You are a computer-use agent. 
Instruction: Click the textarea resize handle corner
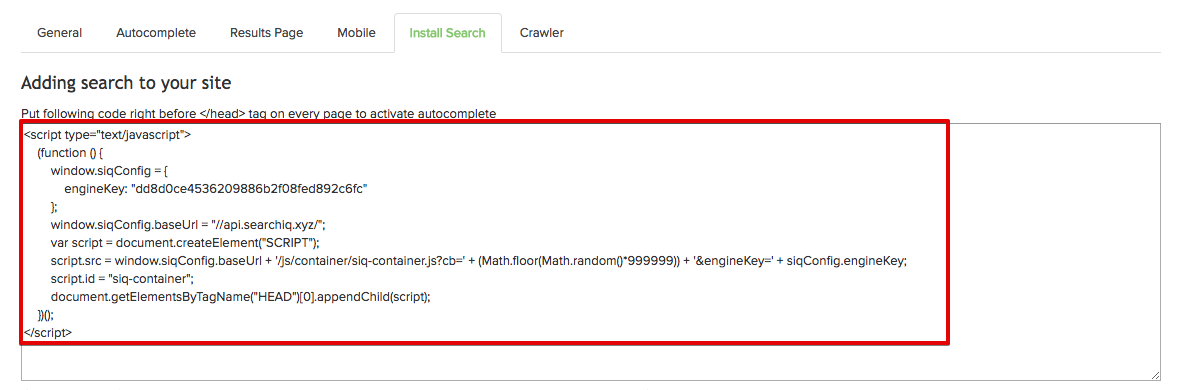1155,375
